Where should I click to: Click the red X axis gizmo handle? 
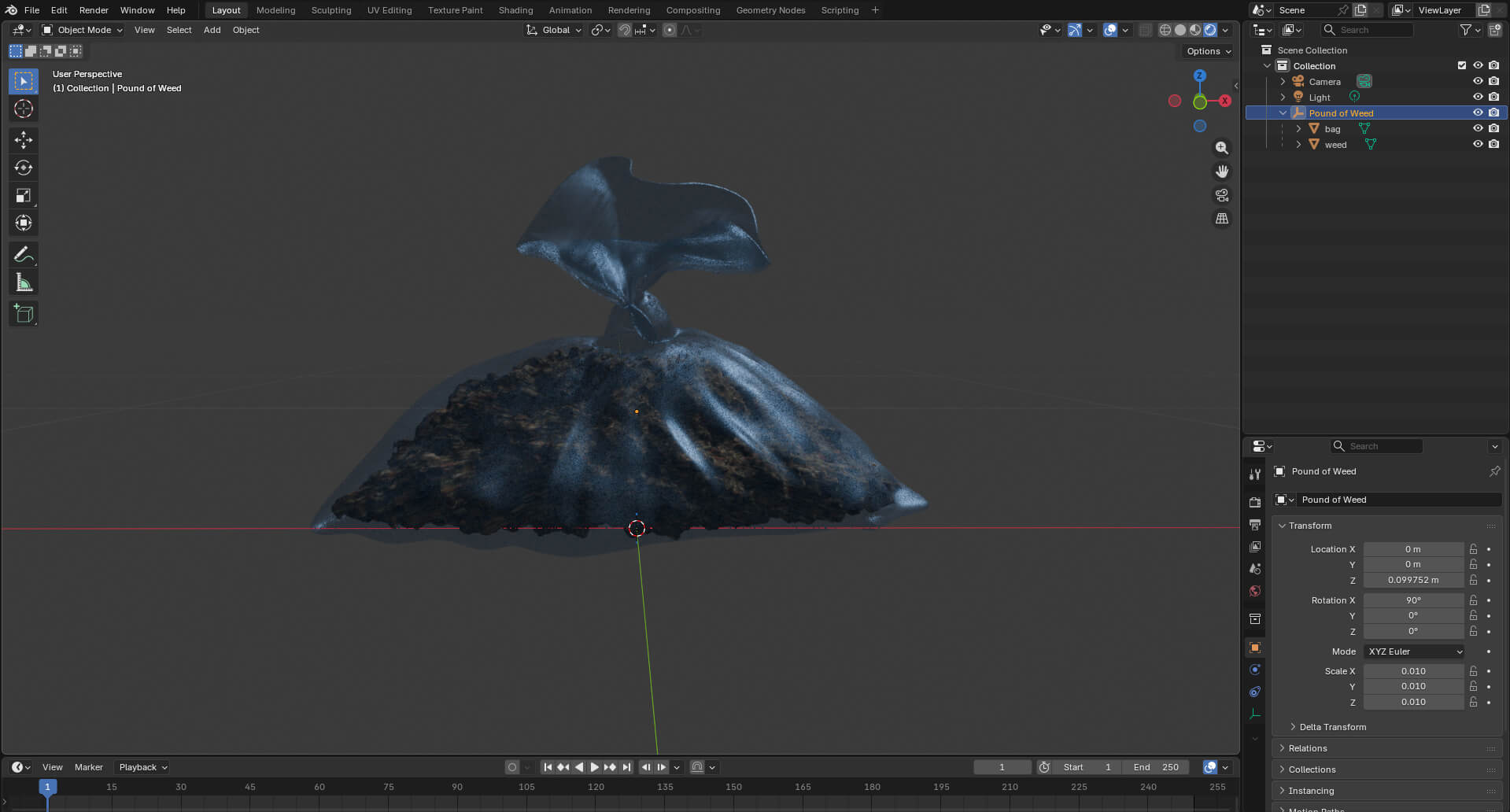(1225, 101)
